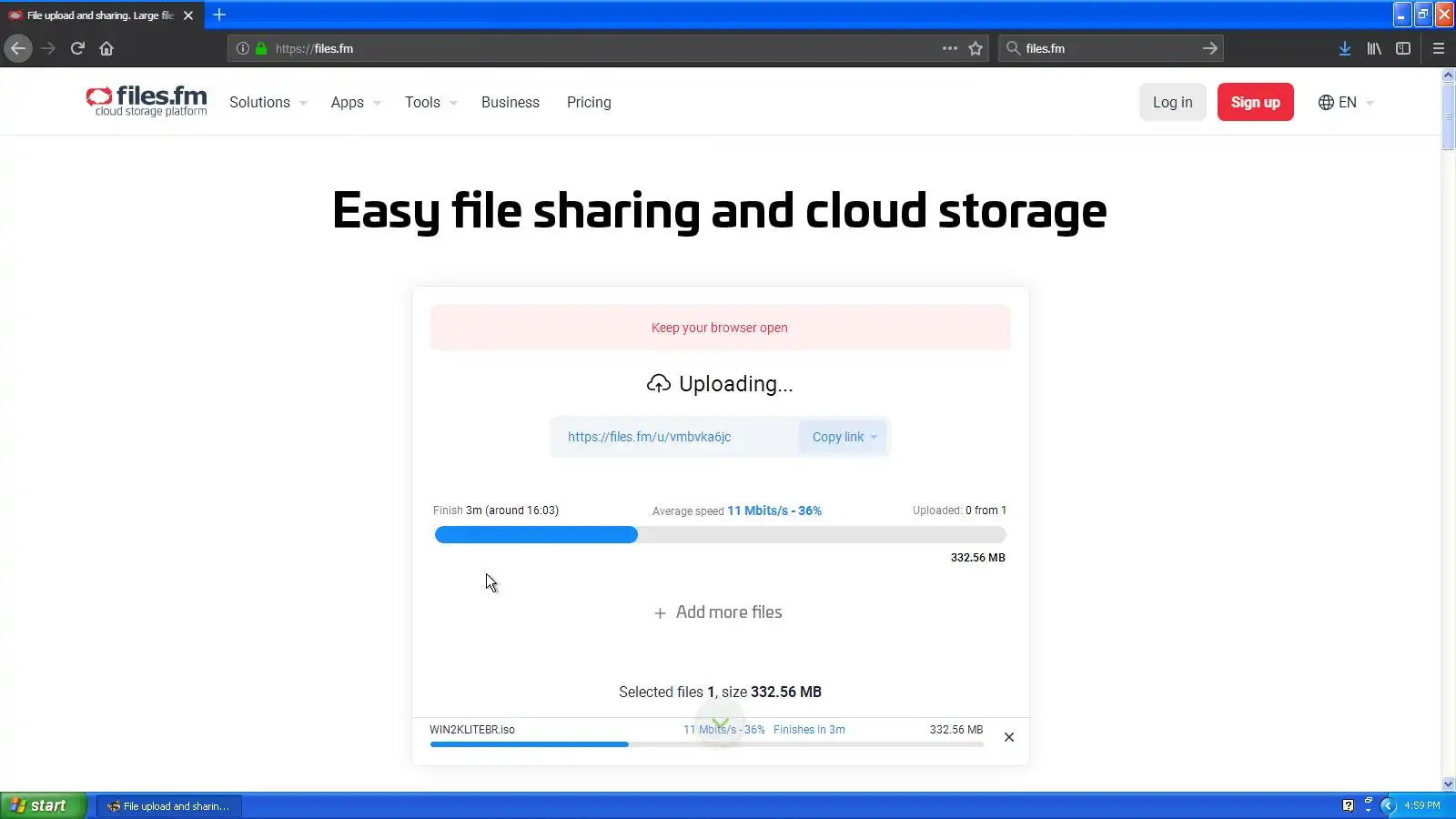Screen dimensions: 1456x819
Task: Open the Solutions dropdown menu
Action: click(x=268, y=102)
